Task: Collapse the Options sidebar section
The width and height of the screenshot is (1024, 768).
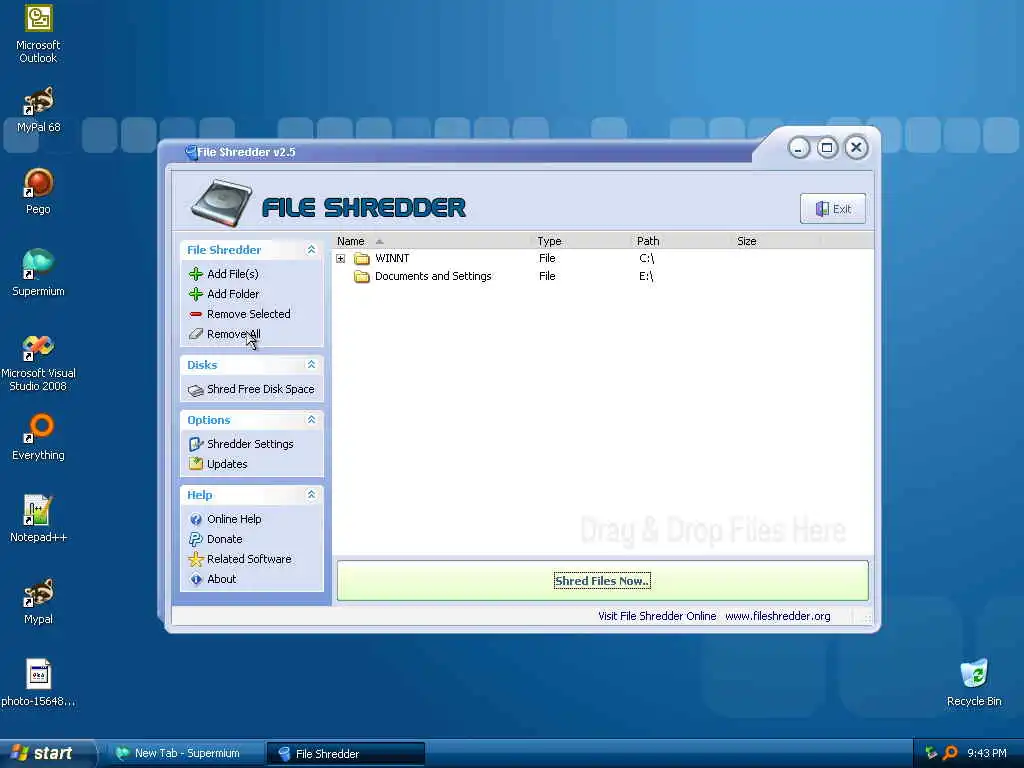Action: (312, 419)
